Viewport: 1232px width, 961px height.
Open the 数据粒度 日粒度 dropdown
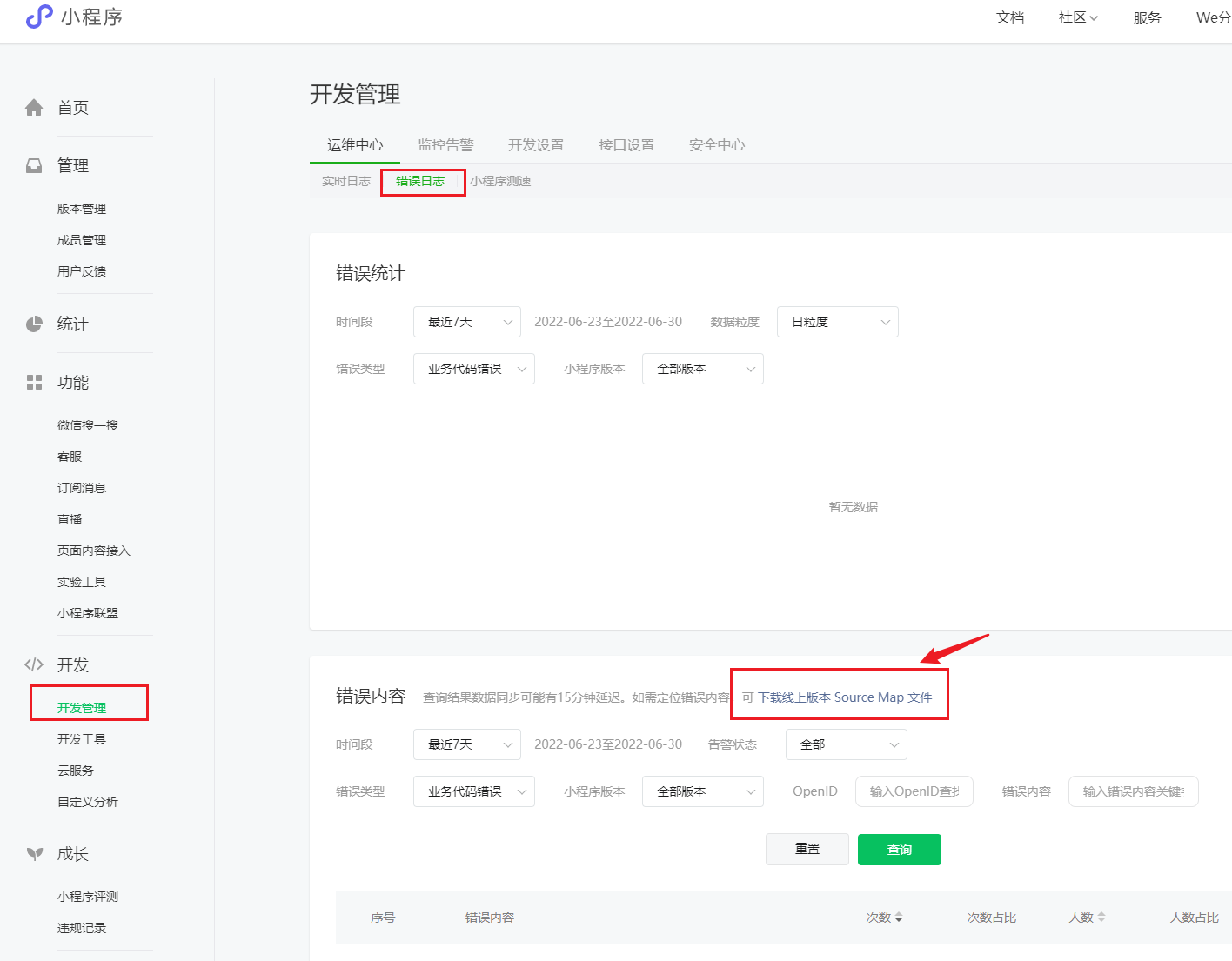tap(838, 322)
